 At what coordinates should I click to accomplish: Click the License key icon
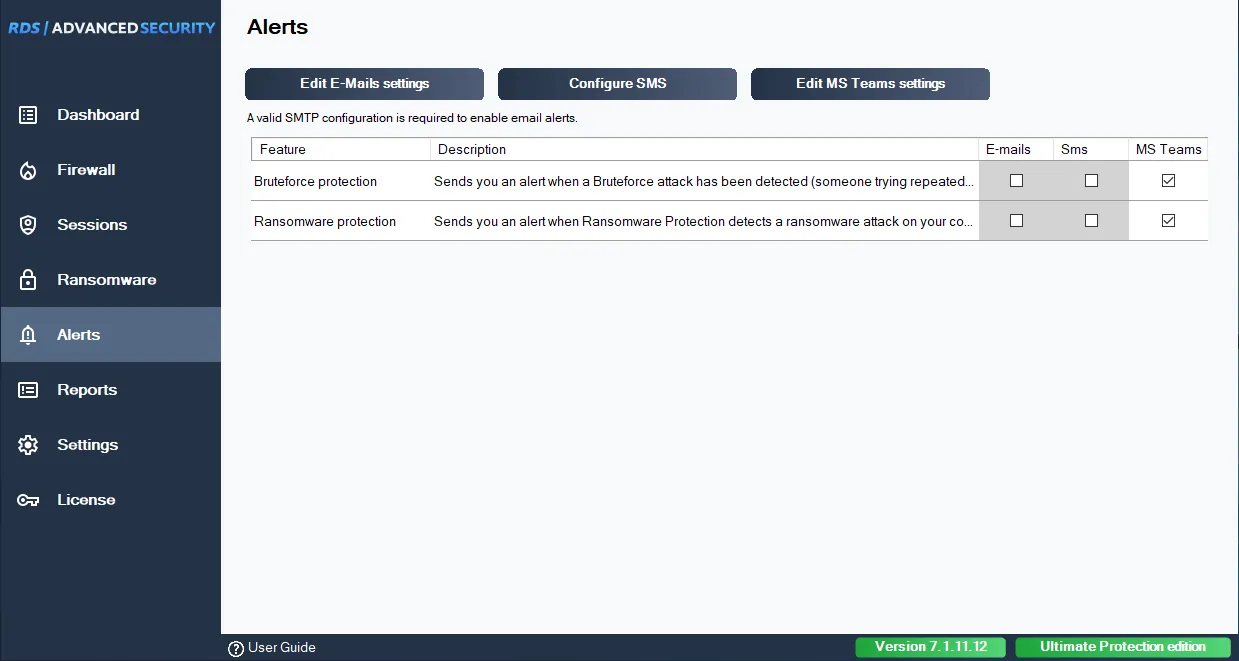28,500
